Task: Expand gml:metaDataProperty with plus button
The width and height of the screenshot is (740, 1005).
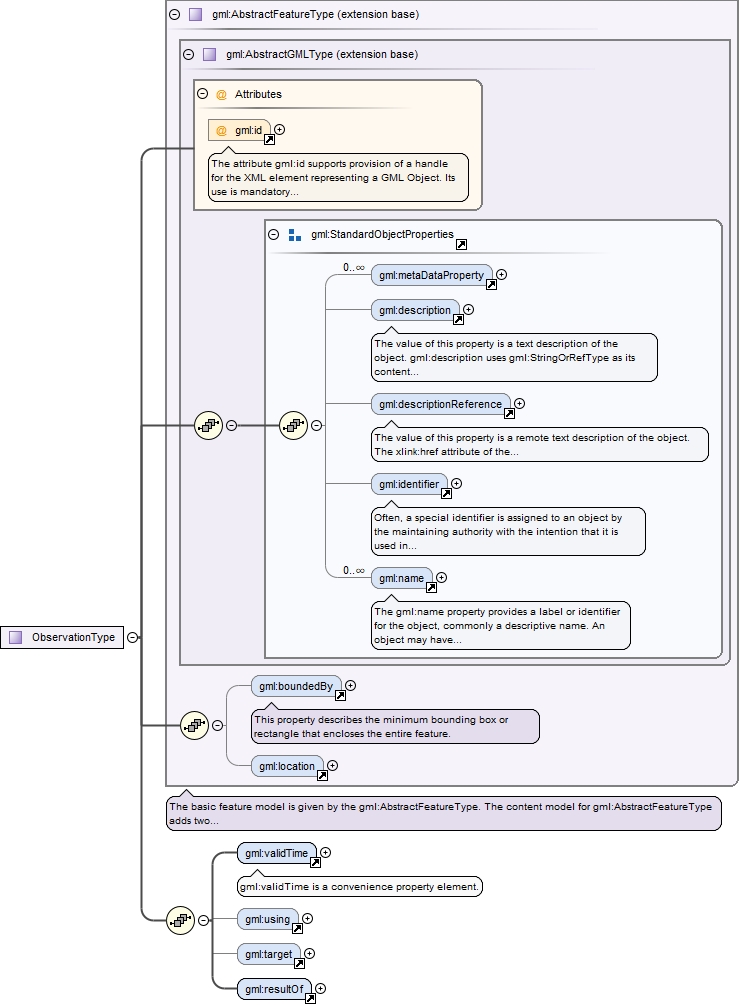Action: [x=502, y=274]
